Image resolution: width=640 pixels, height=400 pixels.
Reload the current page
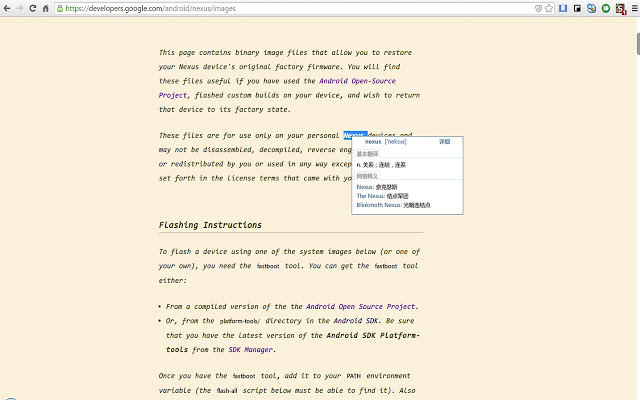coord(33,8)
